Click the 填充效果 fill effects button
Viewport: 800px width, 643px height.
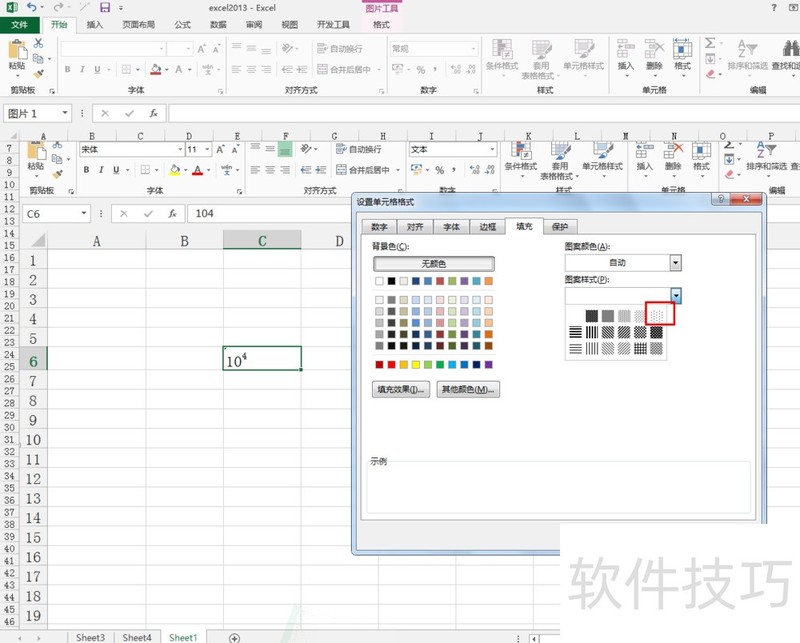tap(401, 389)
